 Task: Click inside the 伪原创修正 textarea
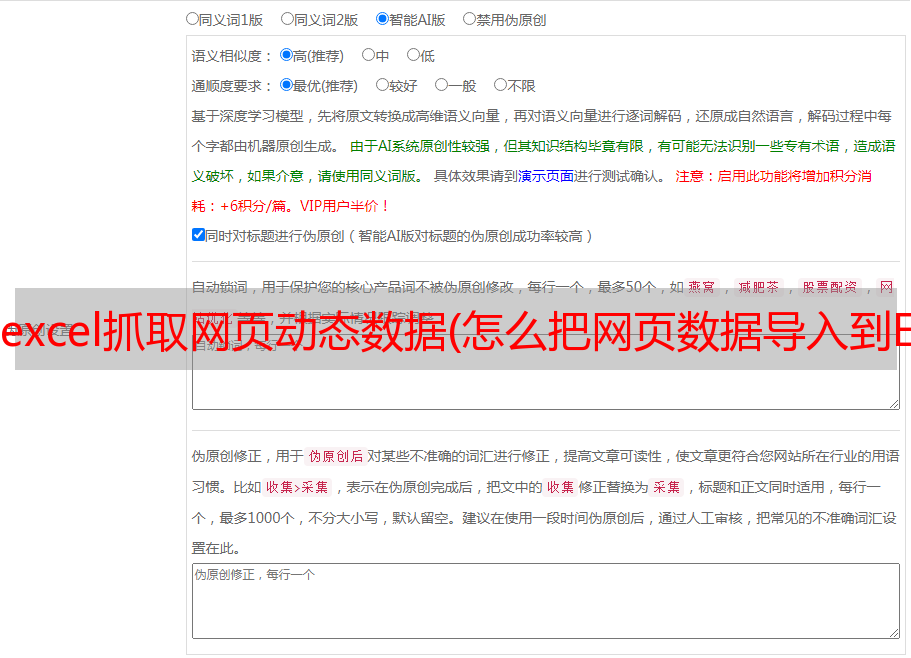(x=546, y=601)
